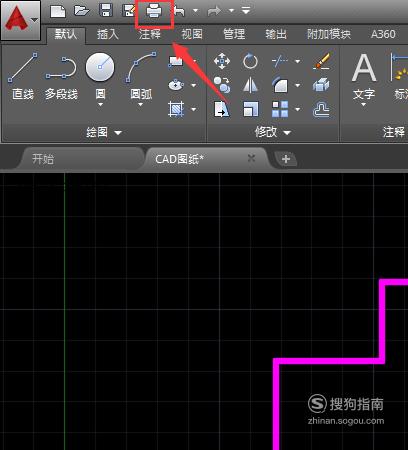Select the Mirror tool
Image resolution: width=408 pixels, height=450 pixels.
coord(250,85)
